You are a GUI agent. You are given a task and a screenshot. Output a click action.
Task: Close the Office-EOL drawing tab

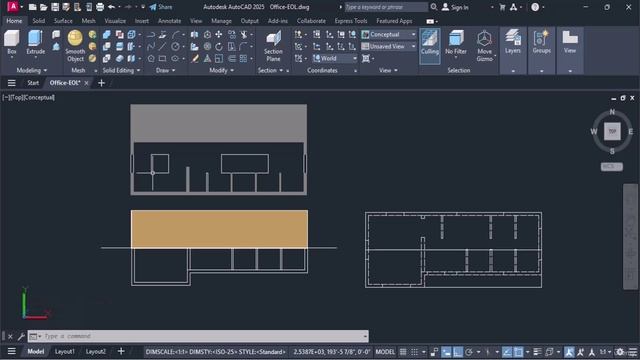[x=86, y=83]
